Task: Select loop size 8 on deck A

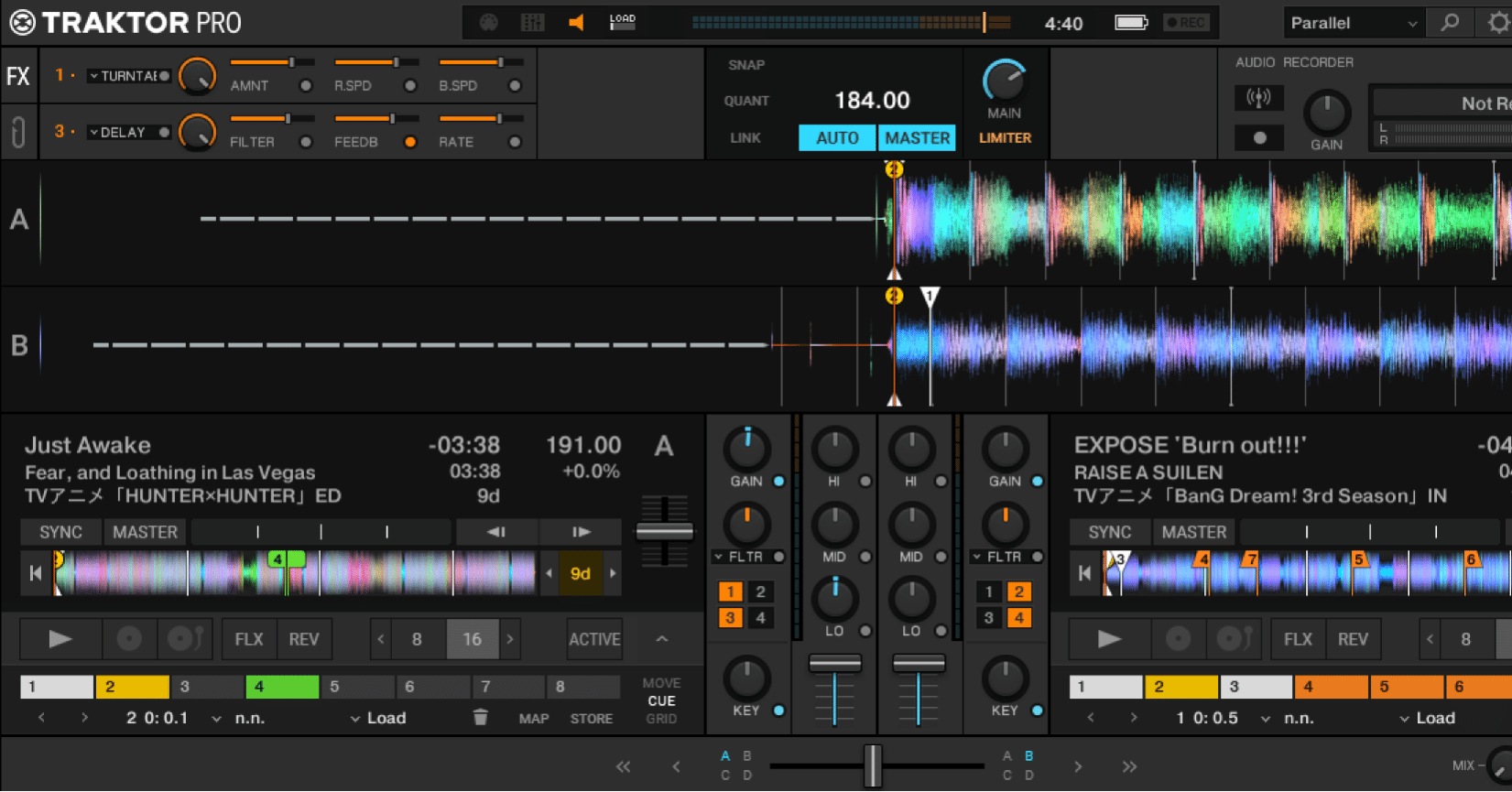Action: [x=417, y=639]
